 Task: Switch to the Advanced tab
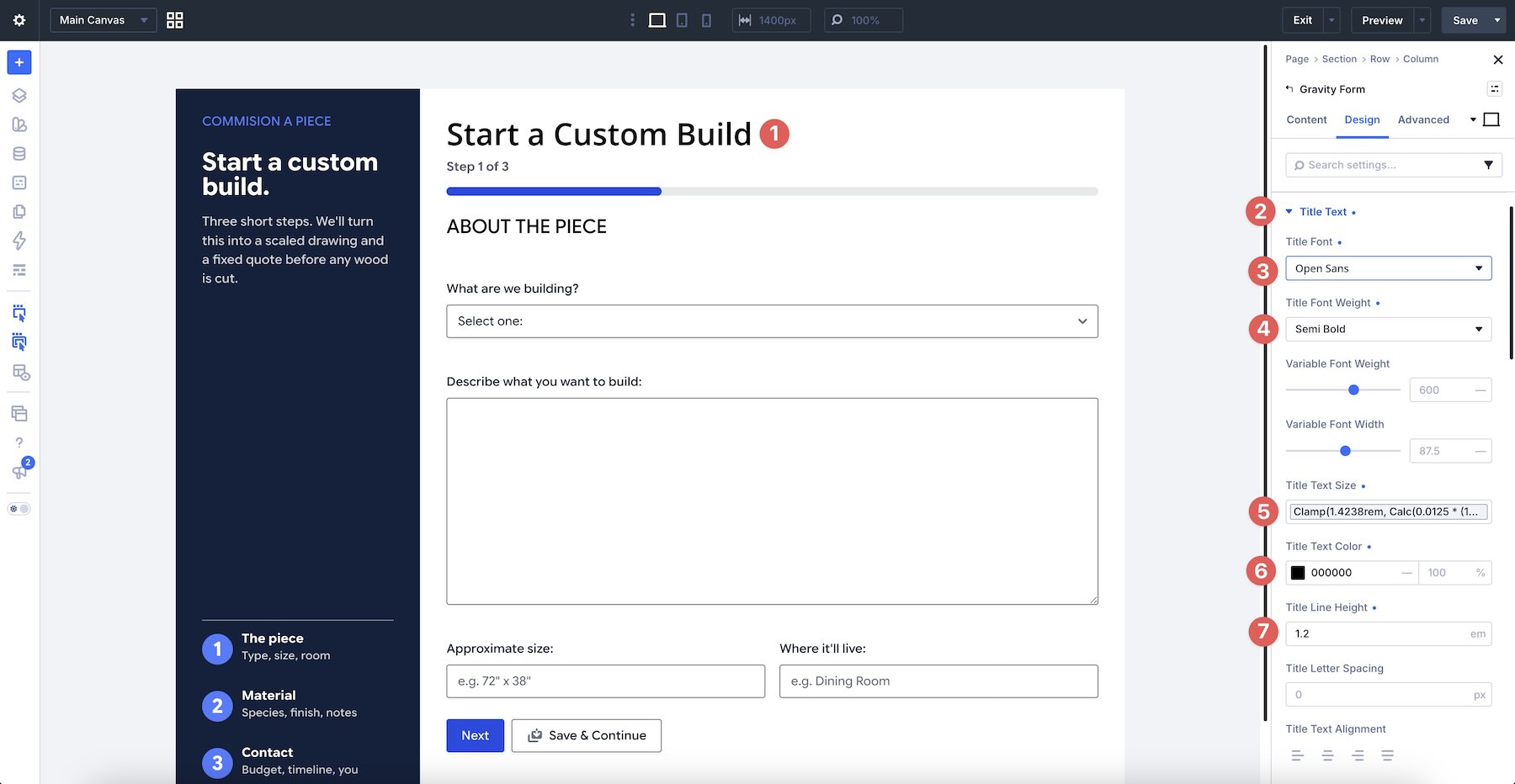(x=1423, y=119)
